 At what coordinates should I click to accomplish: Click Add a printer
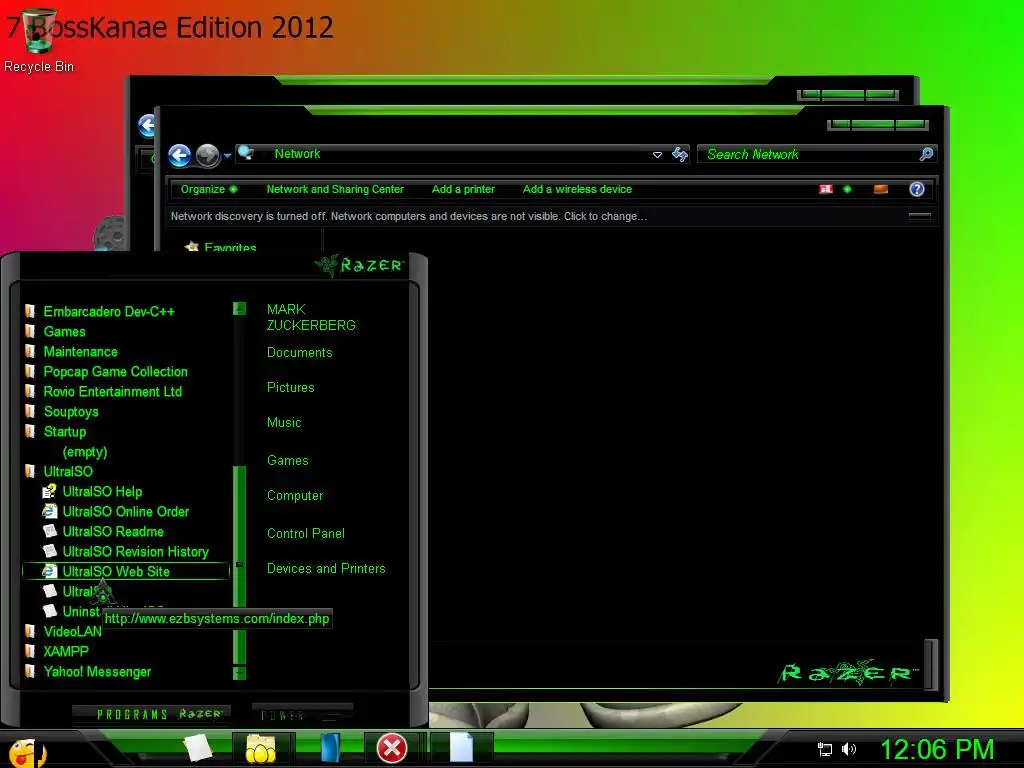coord(463,189)
